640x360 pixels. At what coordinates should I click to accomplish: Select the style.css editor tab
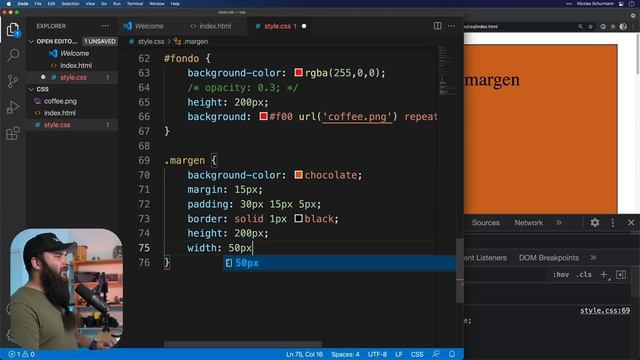(x=278, y=26)
